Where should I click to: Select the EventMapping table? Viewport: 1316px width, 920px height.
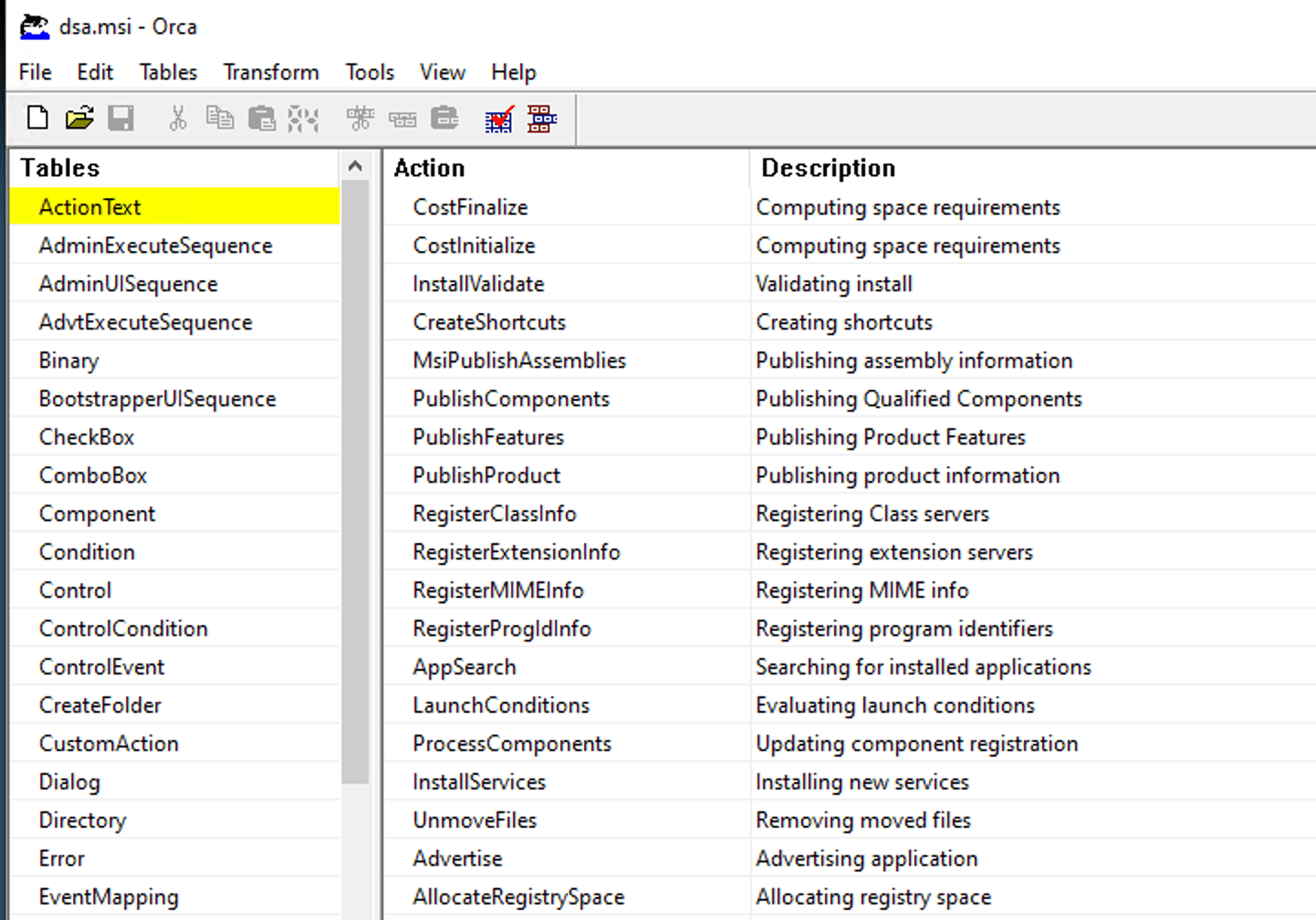point(175,897)
